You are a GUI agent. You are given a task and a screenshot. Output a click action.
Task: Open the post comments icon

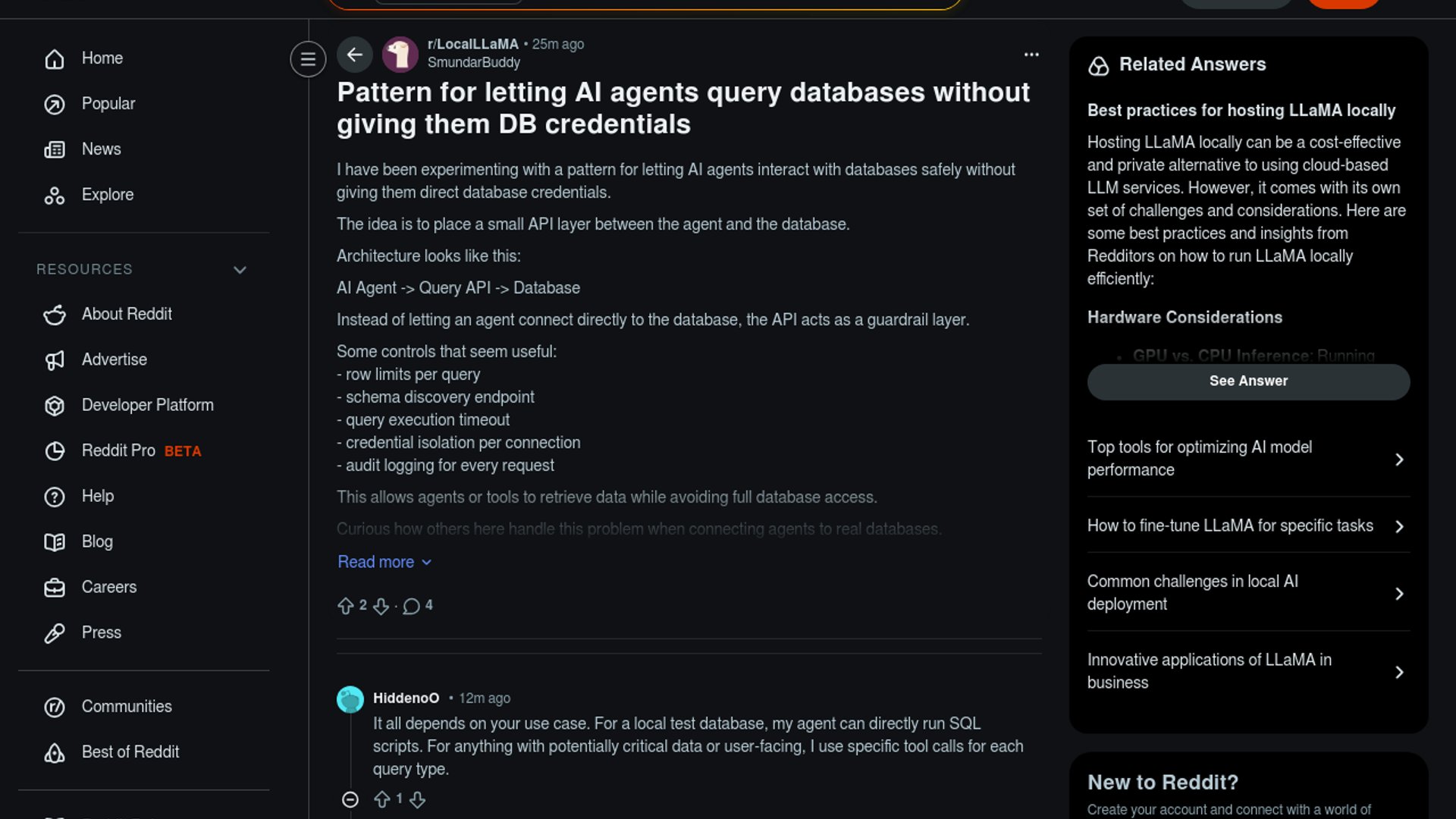(x=412, y=606)
